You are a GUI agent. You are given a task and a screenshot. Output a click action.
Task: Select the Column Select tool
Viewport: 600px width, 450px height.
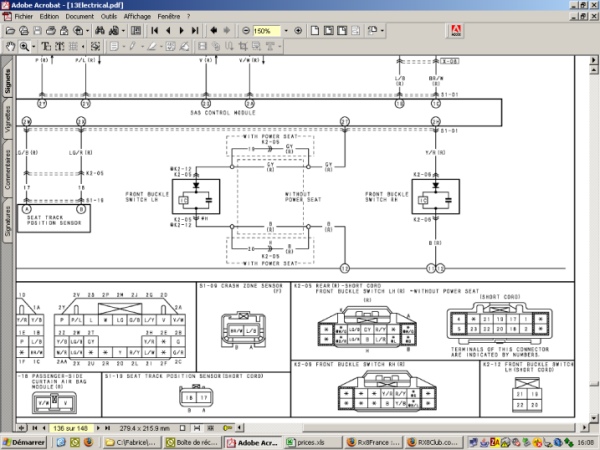tap(59, 47)
